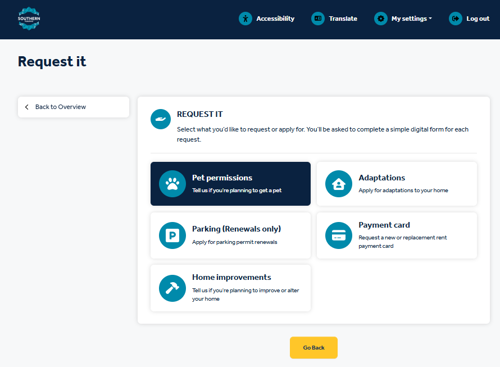Screen dimensions: 500x367
Task: Click 'Apply for parking permit renewals' text
Action: click(x=234, y=242)
